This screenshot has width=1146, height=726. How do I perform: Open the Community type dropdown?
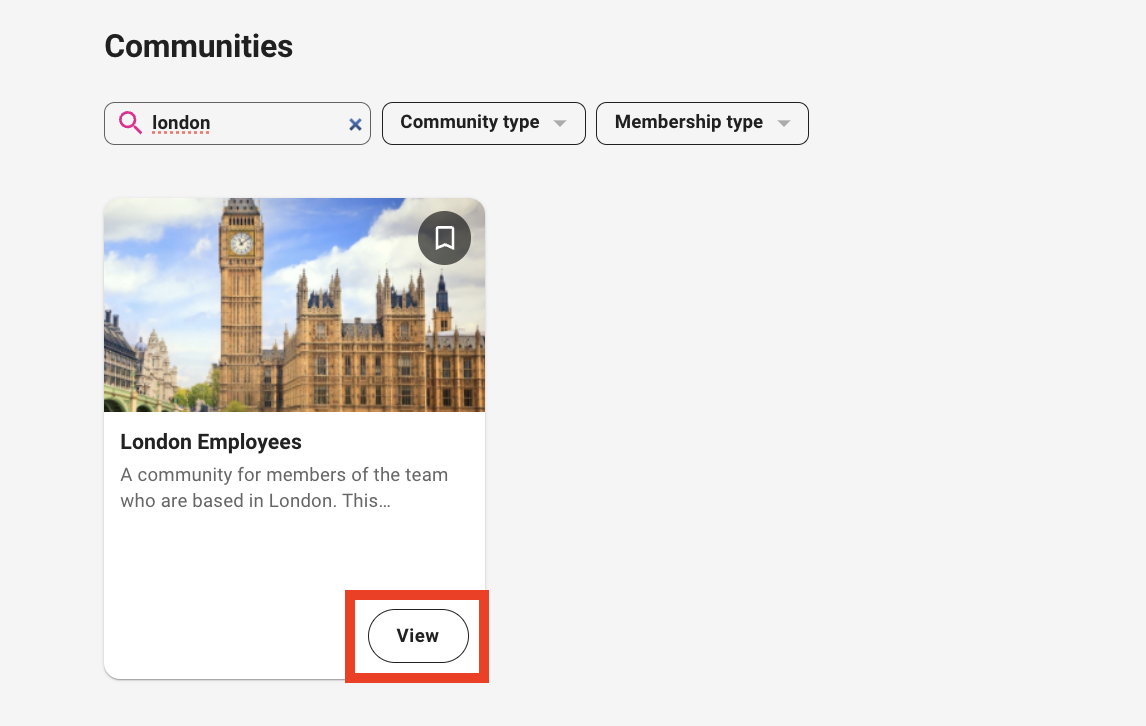(483, 123)
